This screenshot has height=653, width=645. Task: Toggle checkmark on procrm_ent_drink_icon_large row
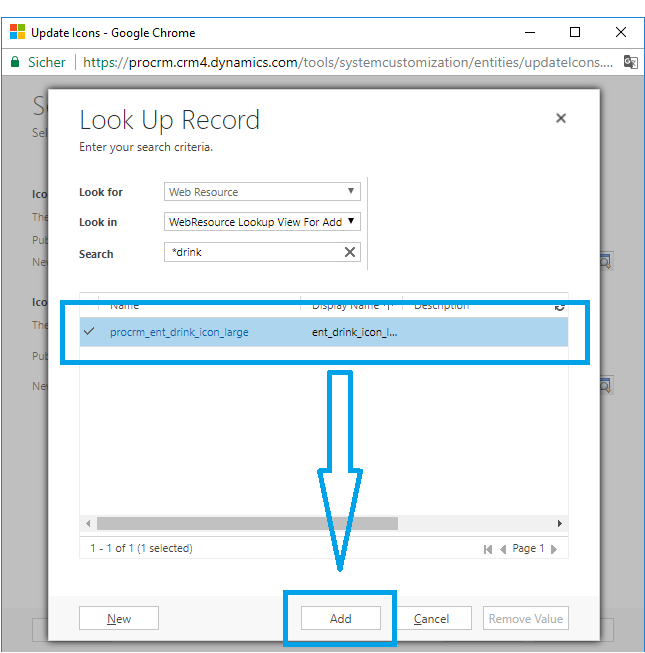pyautogui.click(x=89, y=332)
